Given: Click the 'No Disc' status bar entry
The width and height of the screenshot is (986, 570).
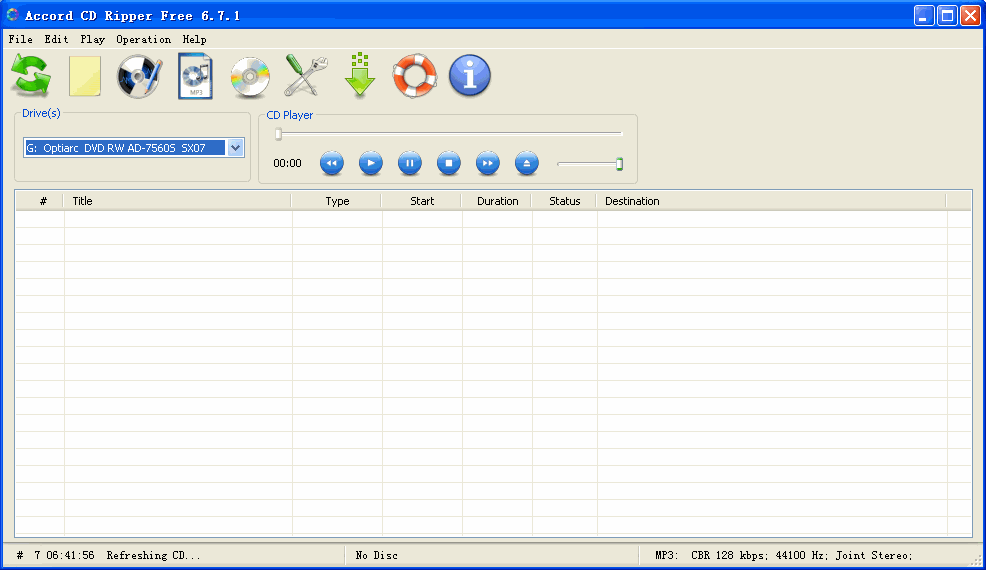Looking at the screenshot, I should [x=377, y=555].
